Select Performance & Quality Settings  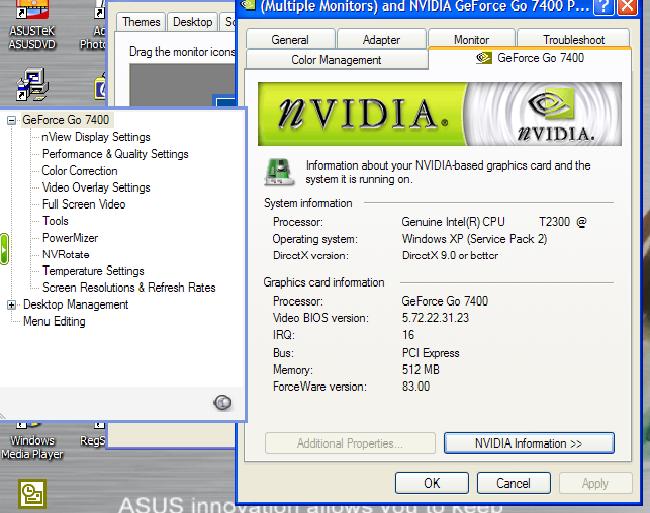click(x=115, y=154)
